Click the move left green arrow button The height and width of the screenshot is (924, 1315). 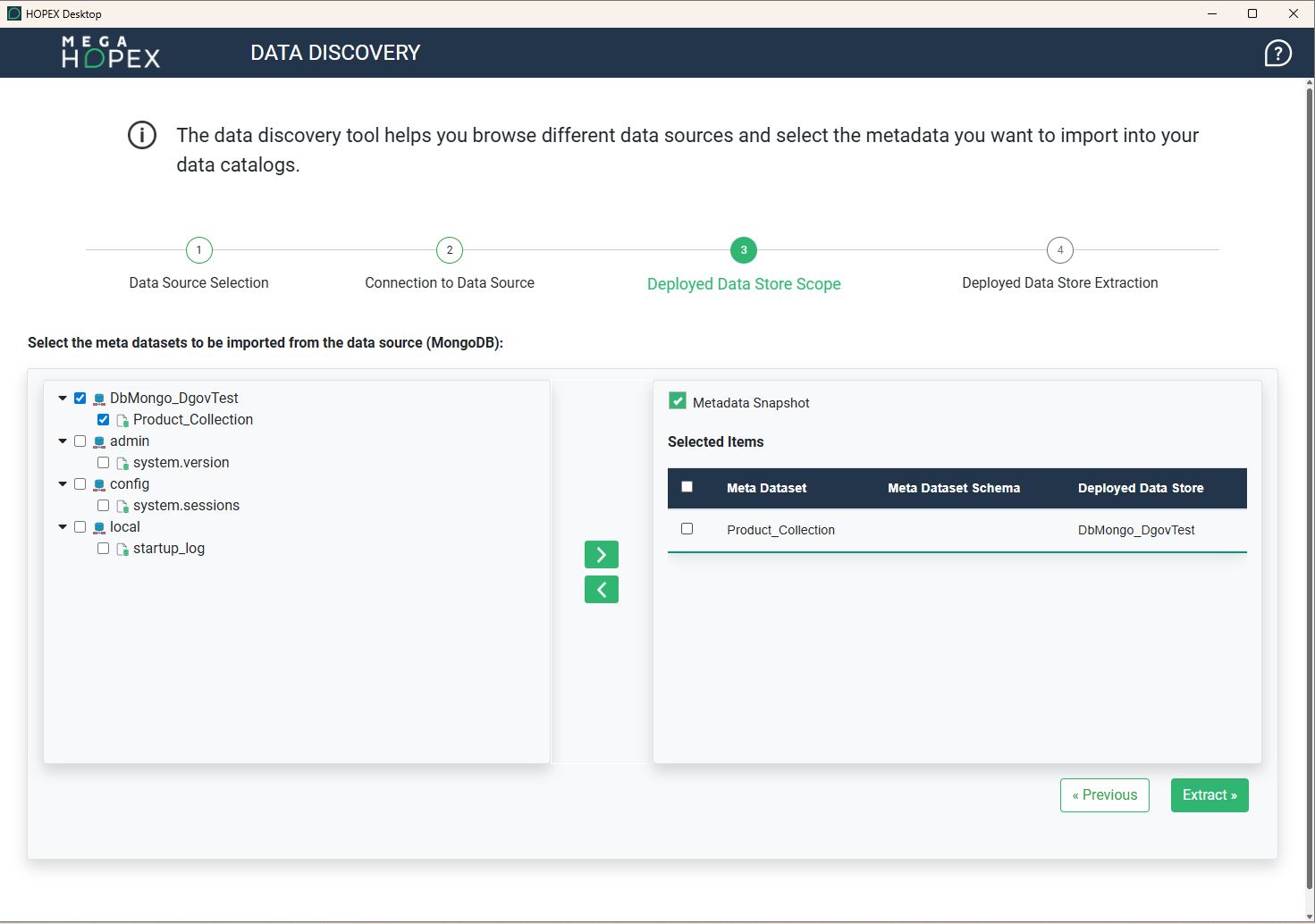tap(601, 590)
